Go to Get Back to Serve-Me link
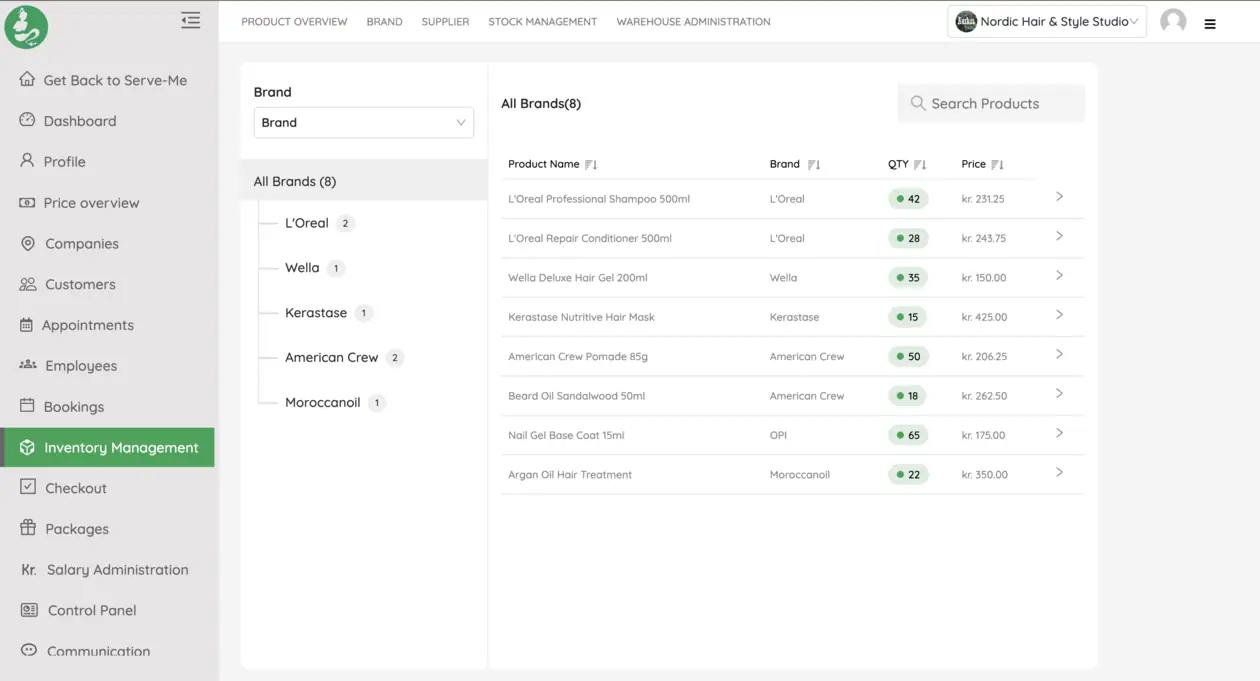Image resolution: width=1260 pixels, height=681 pixels. coord(115,80)
